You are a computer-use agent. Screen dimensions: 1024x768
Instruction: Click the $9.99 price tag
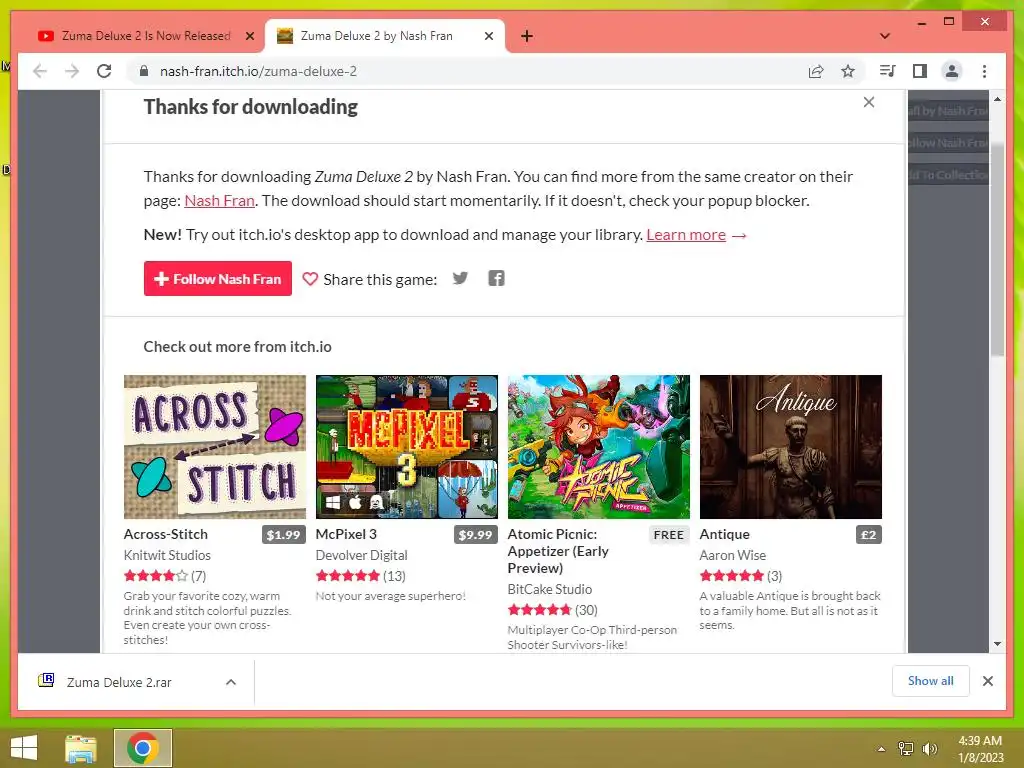[475, 535]
